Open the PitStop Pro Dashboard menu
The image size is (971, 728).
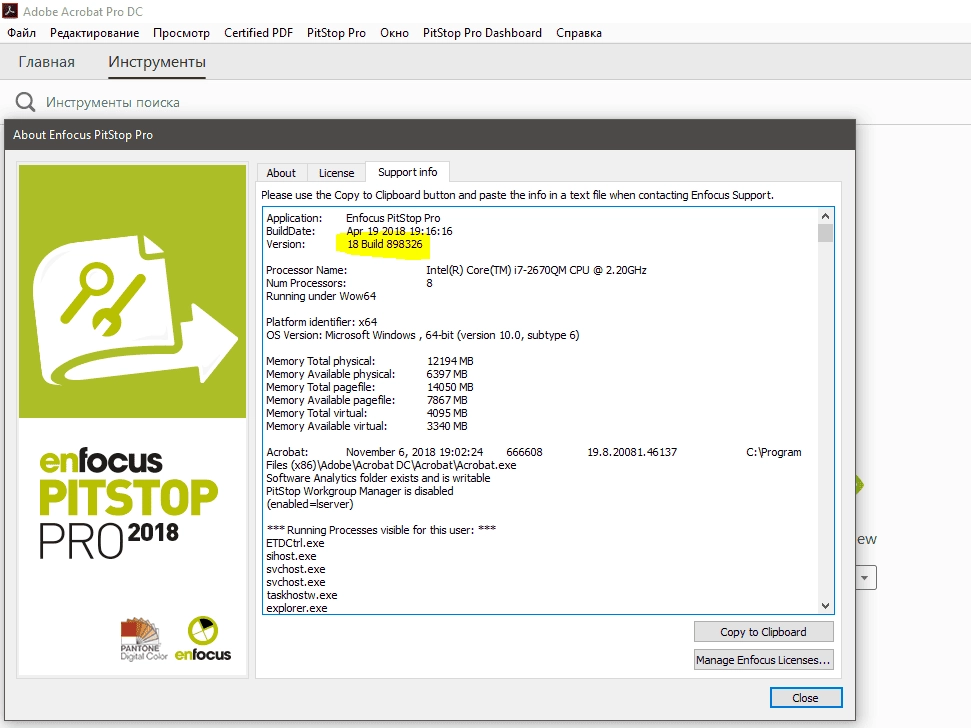(x=482, y=33)
